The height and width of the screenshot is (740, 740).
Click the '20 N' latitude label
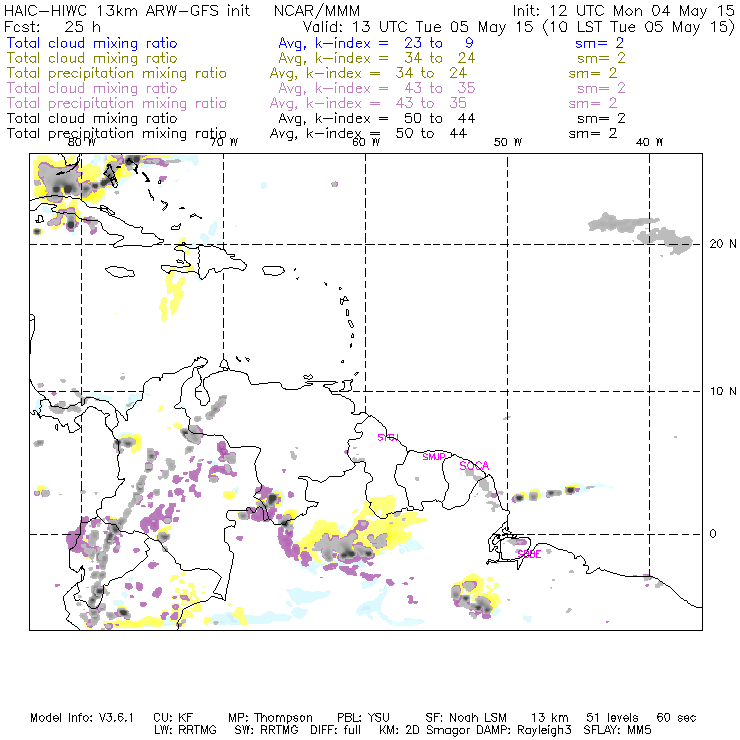pyautogui.click(x=723, y=244)
